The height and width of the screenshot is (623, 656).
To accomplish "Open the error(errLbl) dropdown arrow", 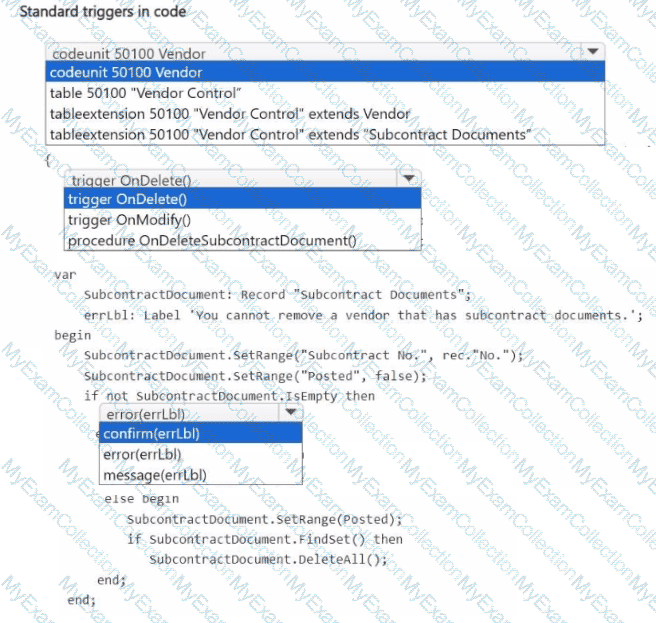I will (290, 413).
